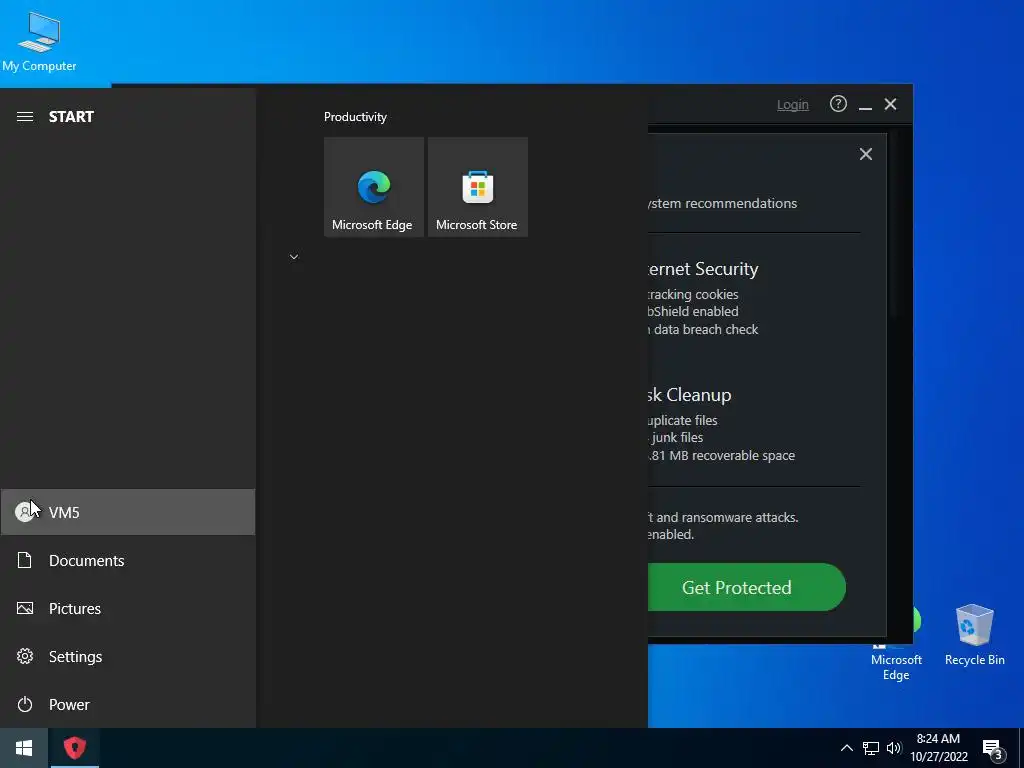1024x768 pixels.
Task: Click the Productivity group heading
Action: click(x=355, y=117)
